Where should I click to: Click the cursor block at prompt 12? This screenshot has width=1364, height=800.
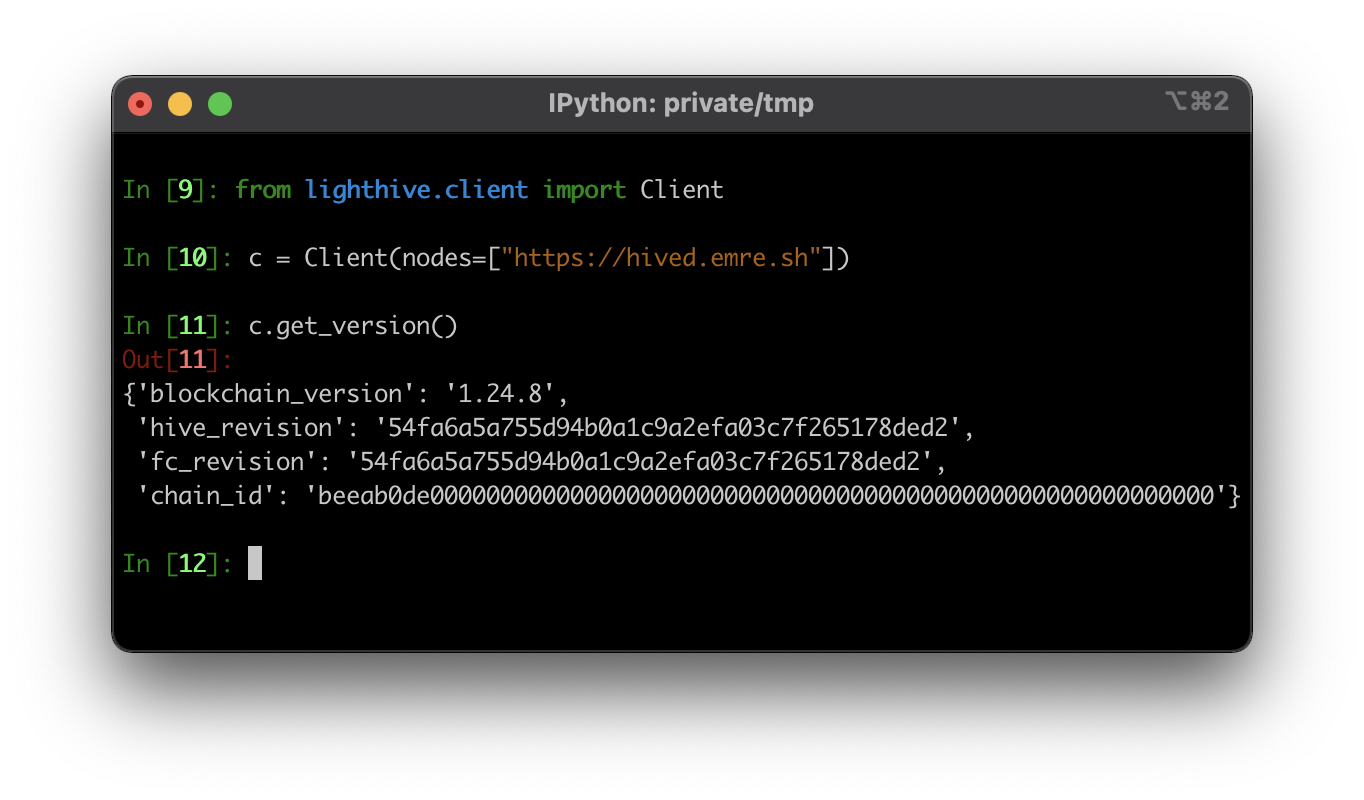[x=255, y=563]
